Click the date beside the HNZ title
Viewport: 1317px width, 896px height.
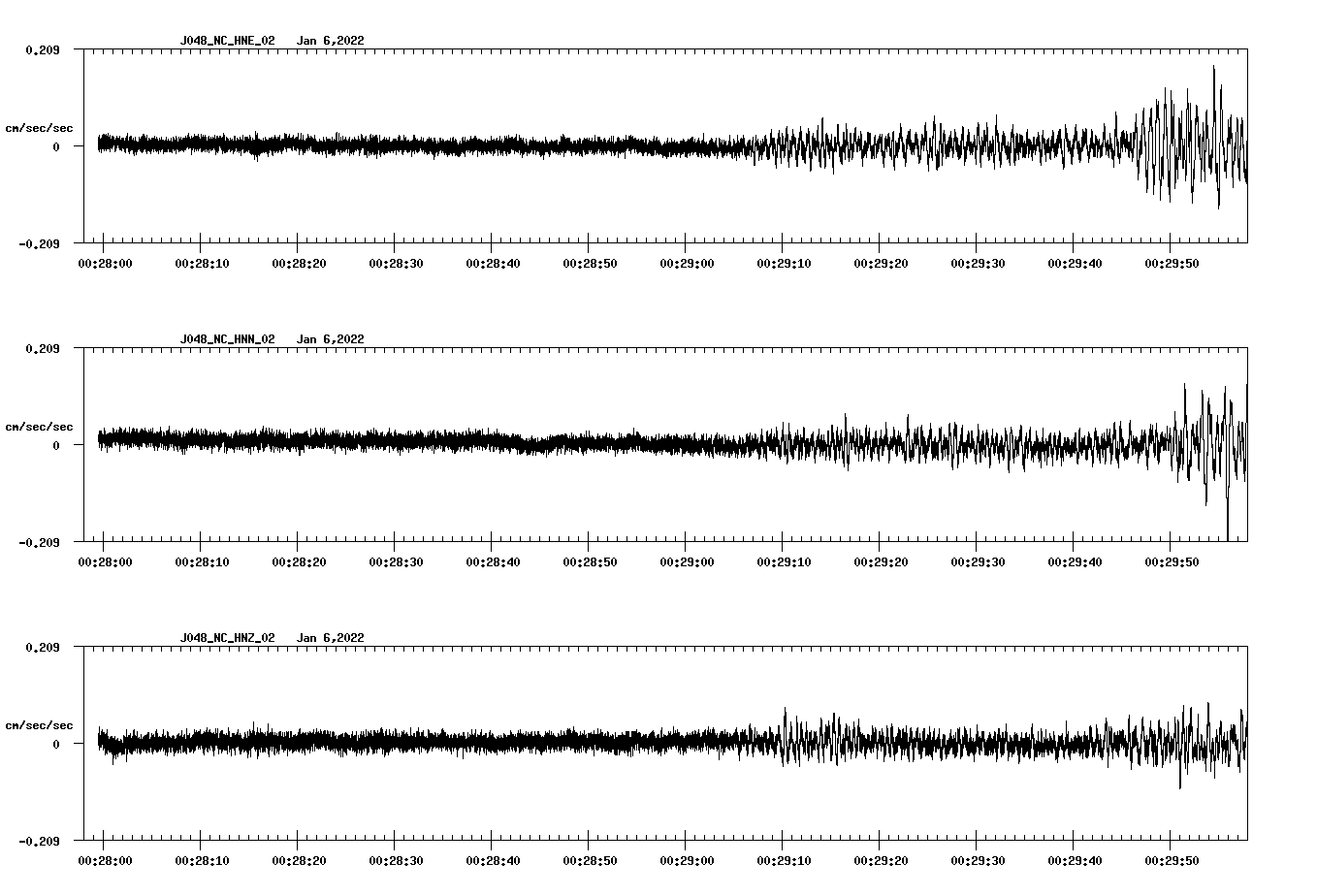(x=331, y=638)
